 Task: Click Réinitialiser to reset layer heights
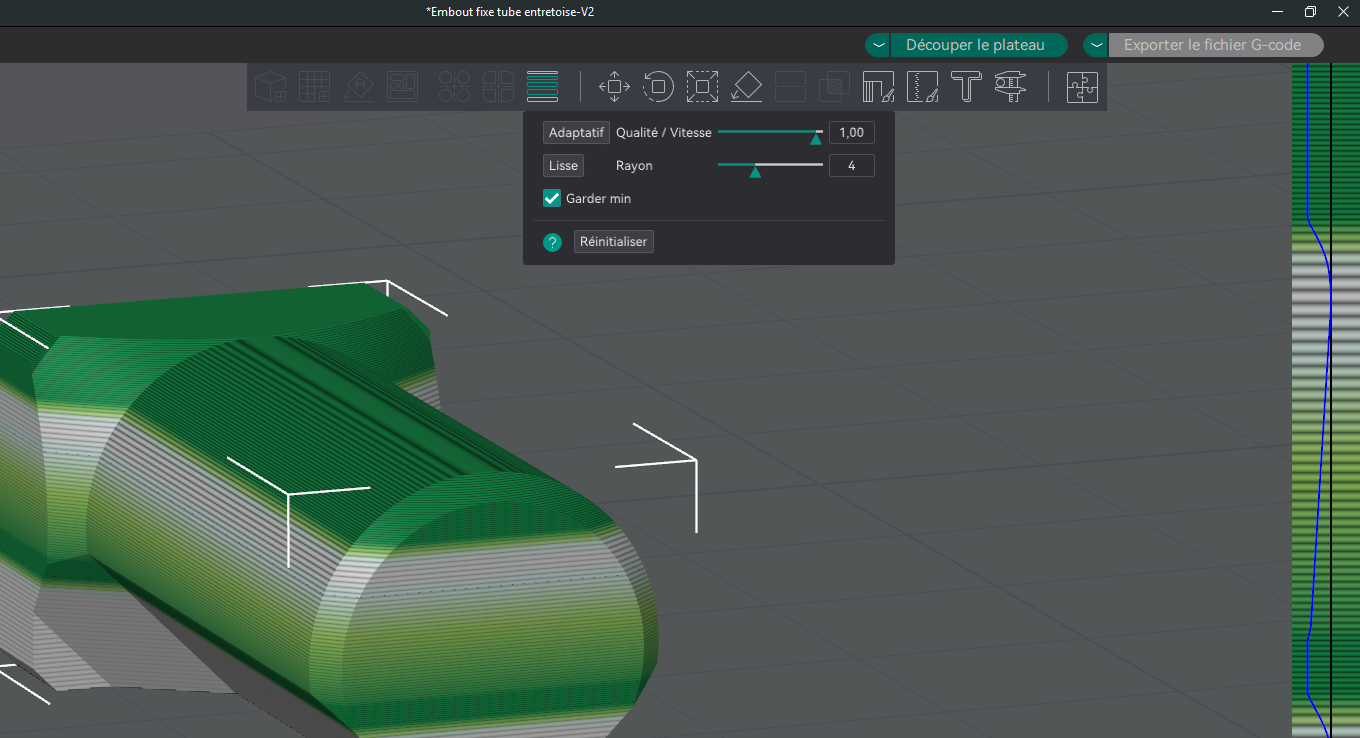(614, 241)
